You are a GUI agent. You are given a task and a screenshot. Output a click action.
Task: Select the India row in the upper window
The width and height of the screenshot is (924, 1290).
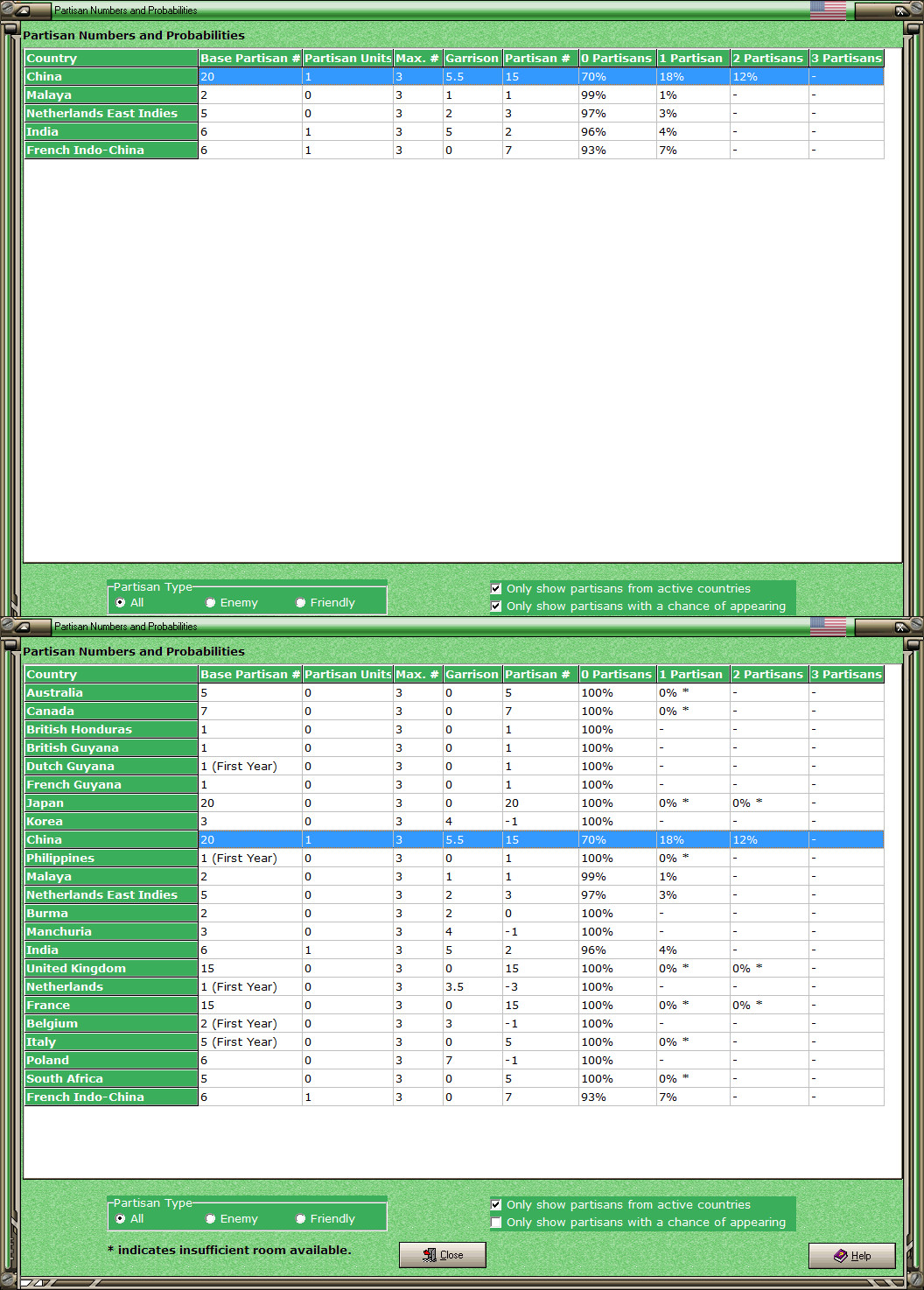click(454, 132)
